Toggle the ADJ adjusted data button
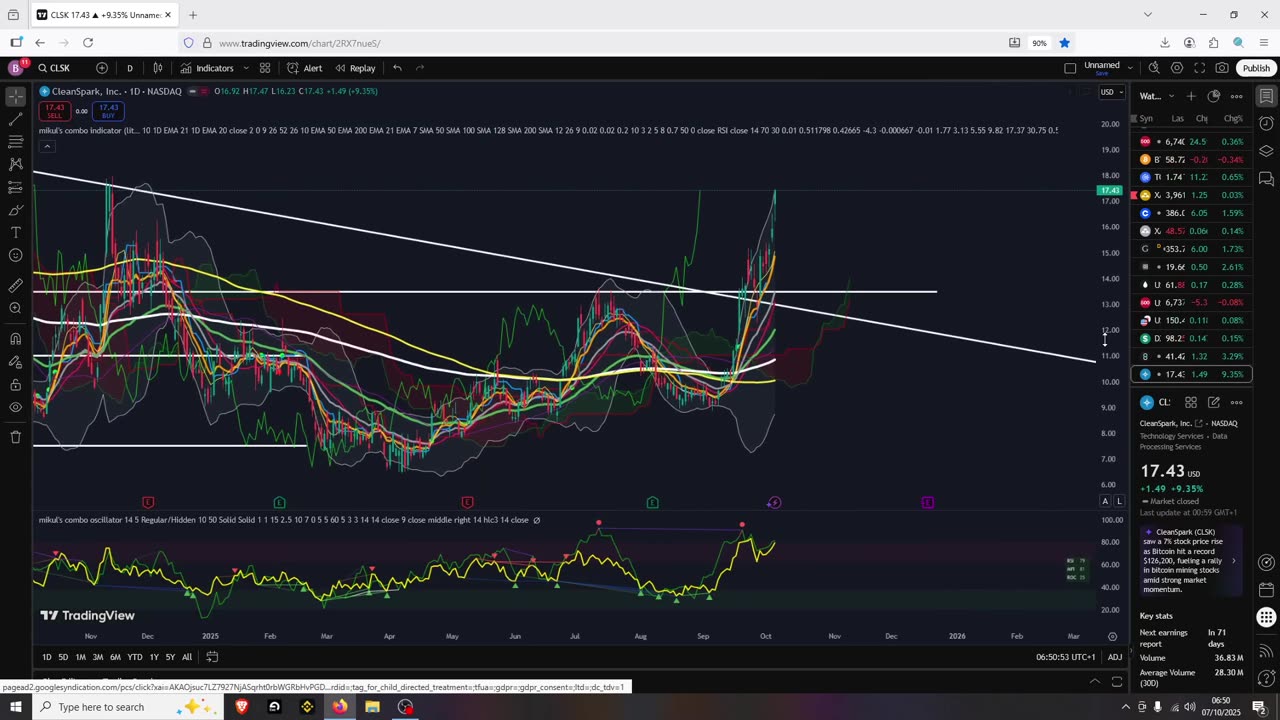The height and width of the screenshot is (720, 1280). (x=1115, y=657)
